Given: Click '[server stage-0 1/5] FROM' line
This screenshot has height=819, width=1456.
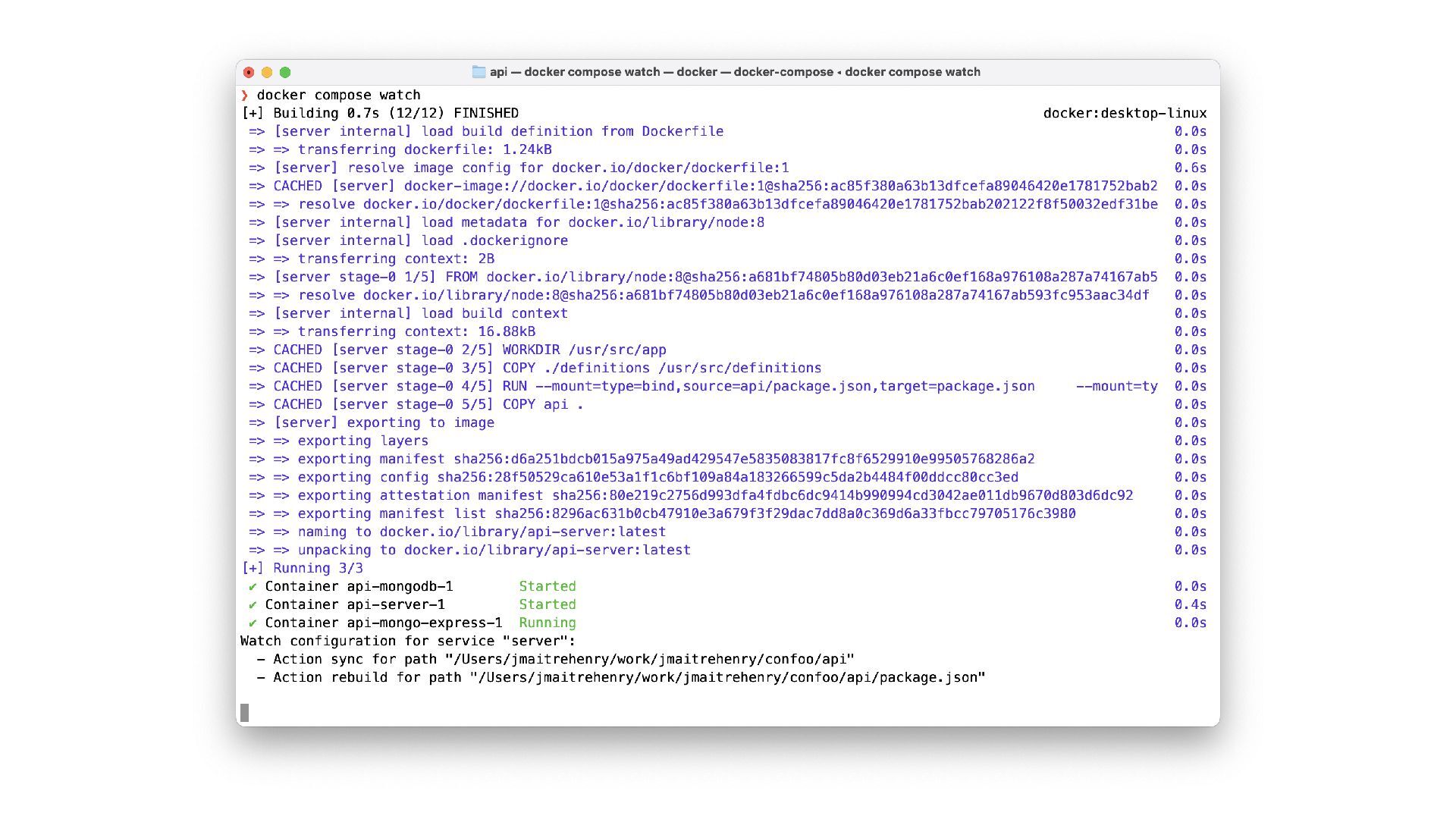Looking at the screenshot, I should [x=703, y=277].
